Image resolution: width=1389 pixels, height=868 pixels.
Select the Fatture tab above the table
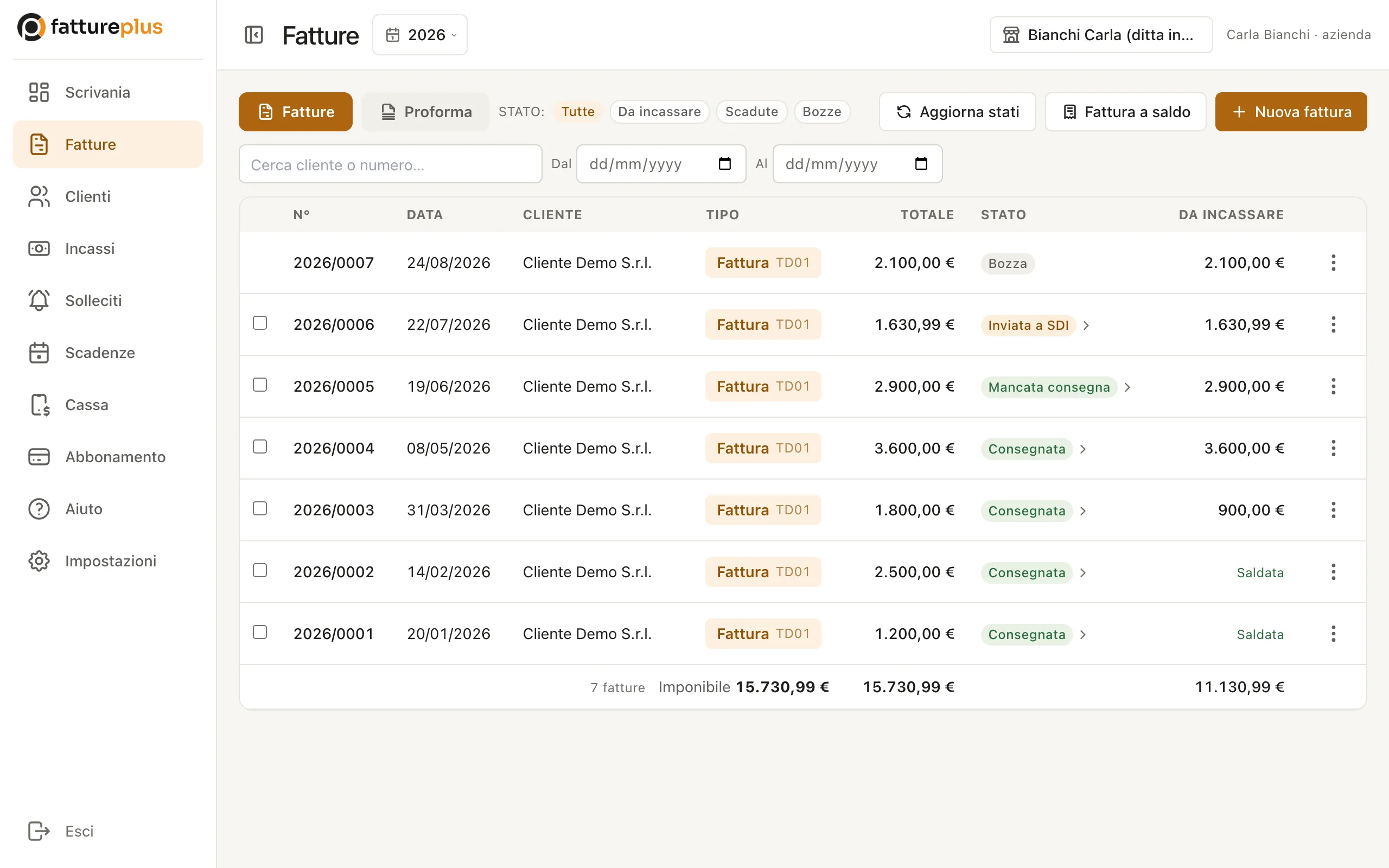296,112
